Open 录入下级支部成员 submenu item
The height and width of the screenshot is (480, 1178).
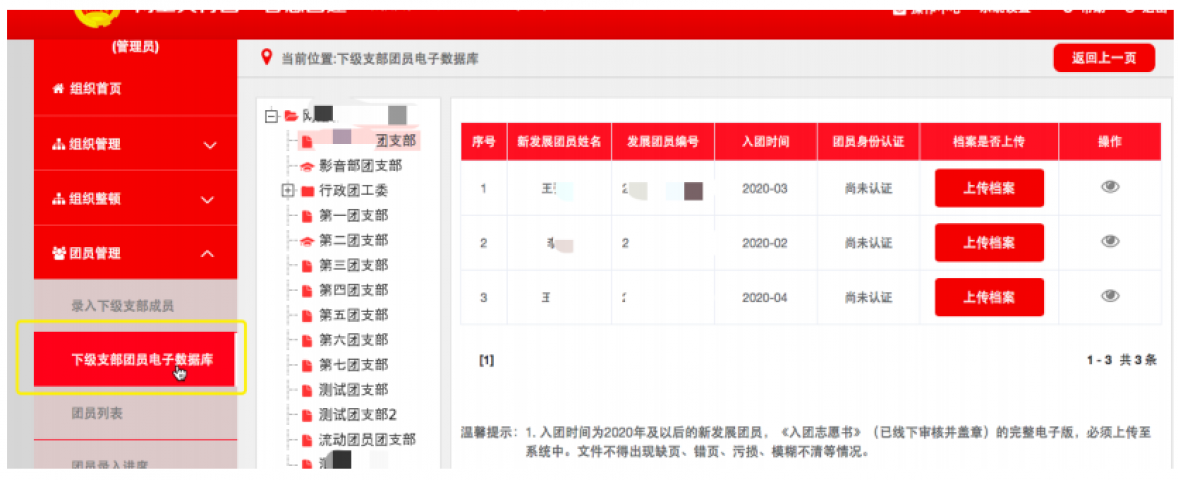pyautogui.click(x=122, y=306)
